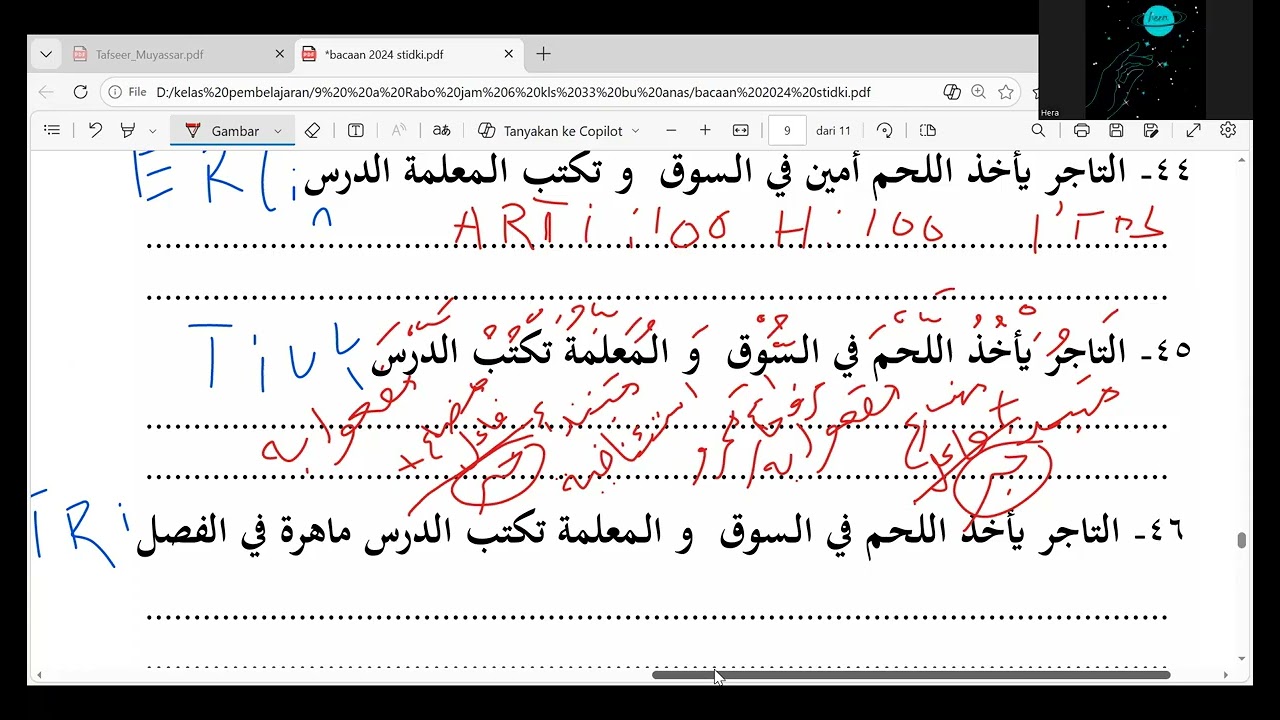Screen dimensions: 1280x720
Task: Switch to the Tafseer_Muyassar.pdf tab
Action: (178, 54)
